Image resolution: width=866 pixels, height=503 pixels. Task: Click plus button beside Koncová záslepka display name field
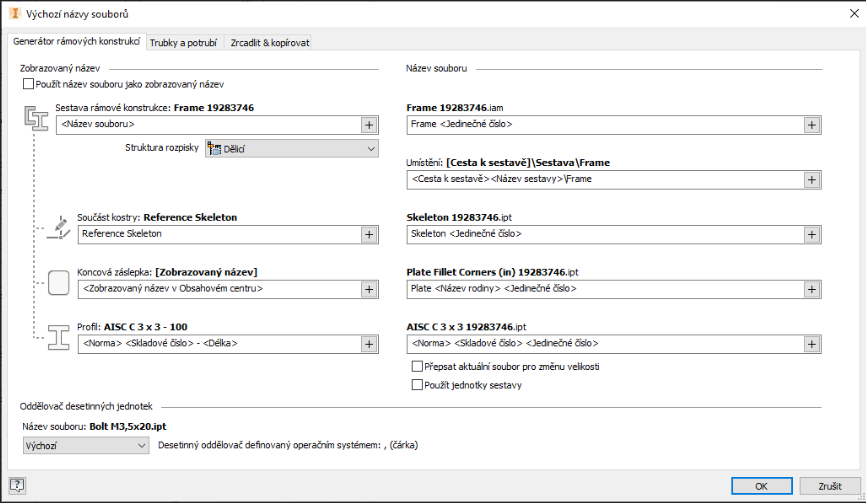[368, 288]
